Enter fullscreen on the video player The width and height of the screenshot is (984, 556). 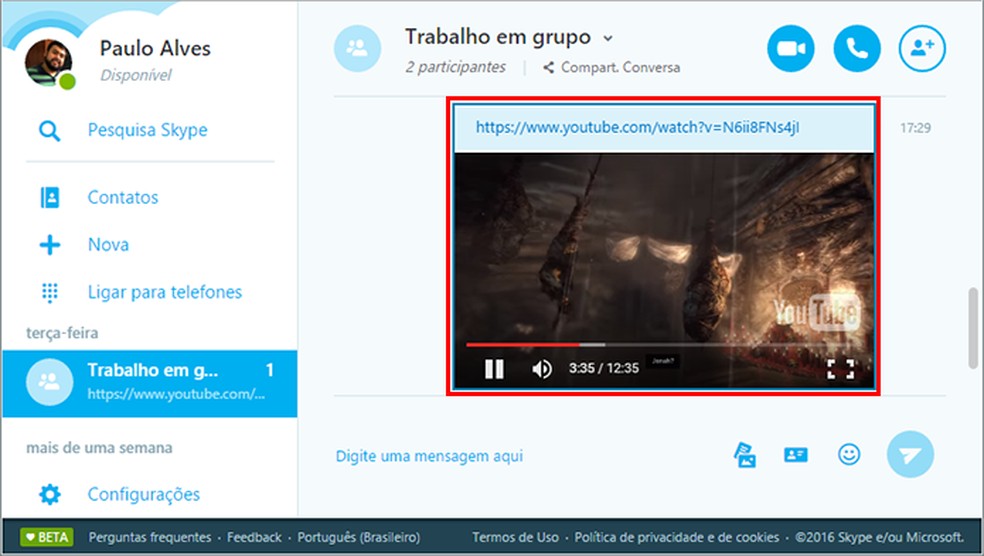[840, 368]
